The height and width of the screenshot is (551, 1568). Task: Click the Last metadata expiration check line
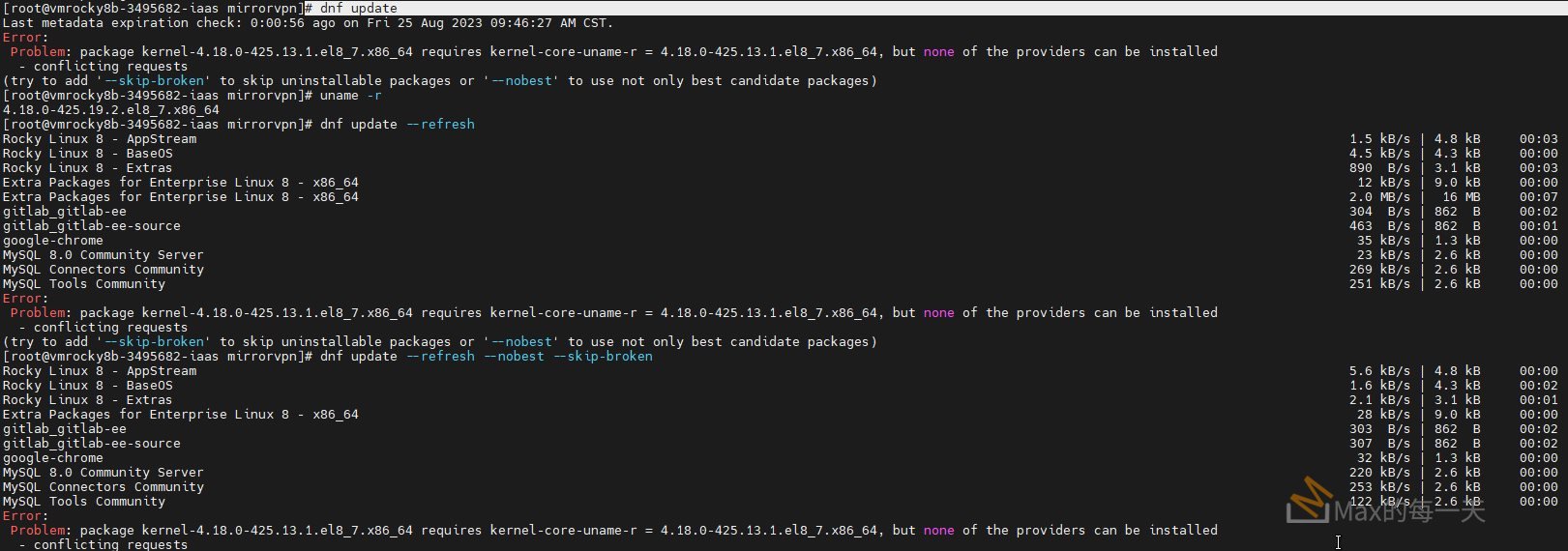coord(308,23)
